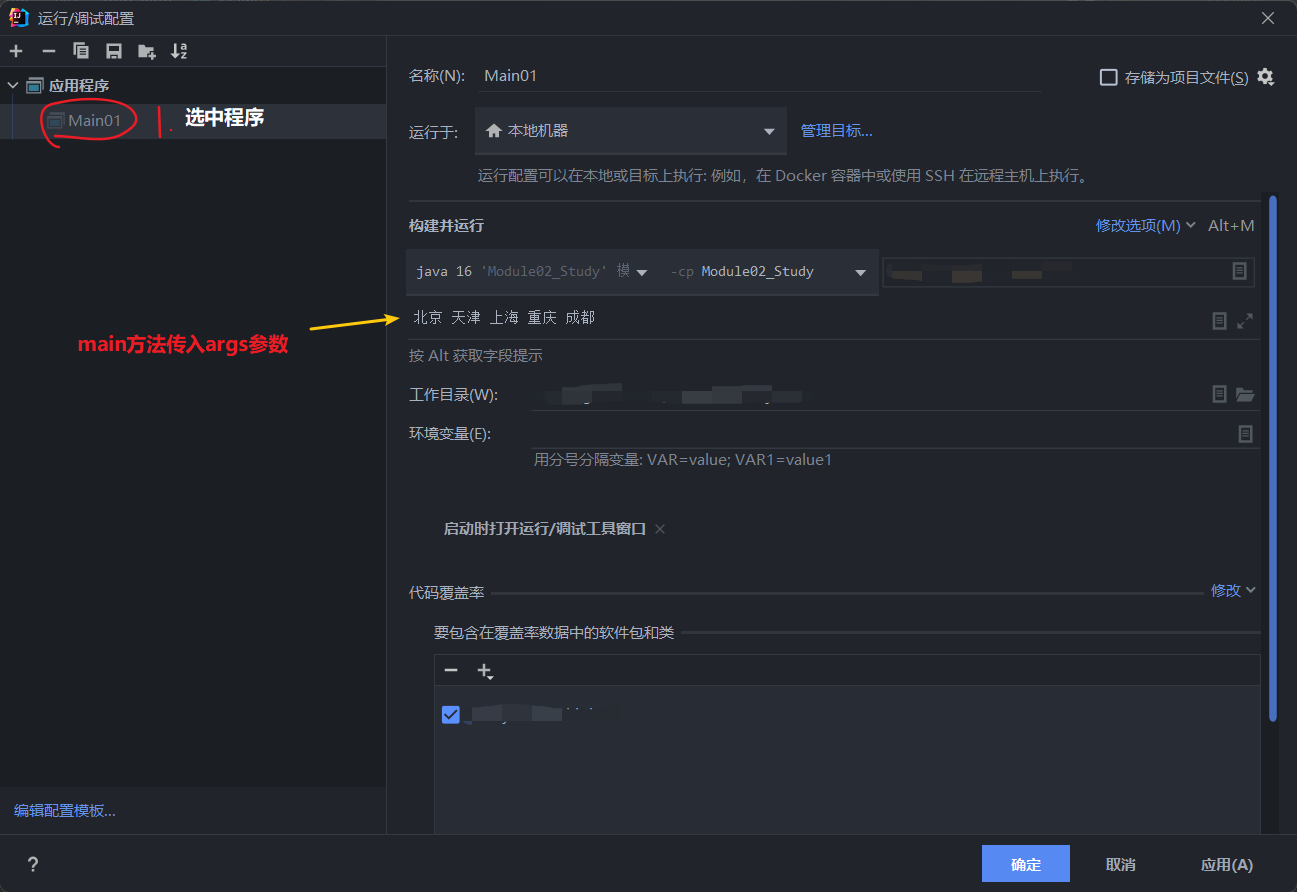
Task: Remove a package from the coverage list
Action: coord(451,671)
